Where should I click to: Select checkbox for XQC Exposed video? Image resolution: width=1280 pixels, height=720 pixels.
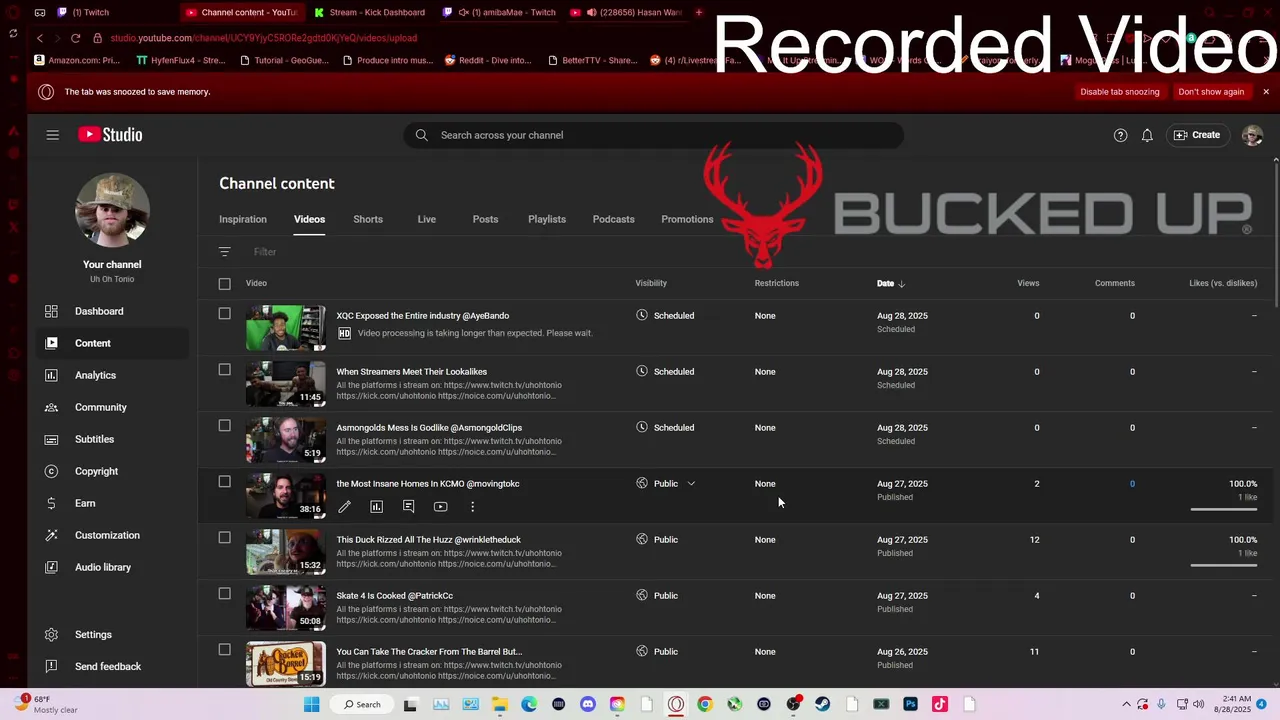click(x=224, y=314)
